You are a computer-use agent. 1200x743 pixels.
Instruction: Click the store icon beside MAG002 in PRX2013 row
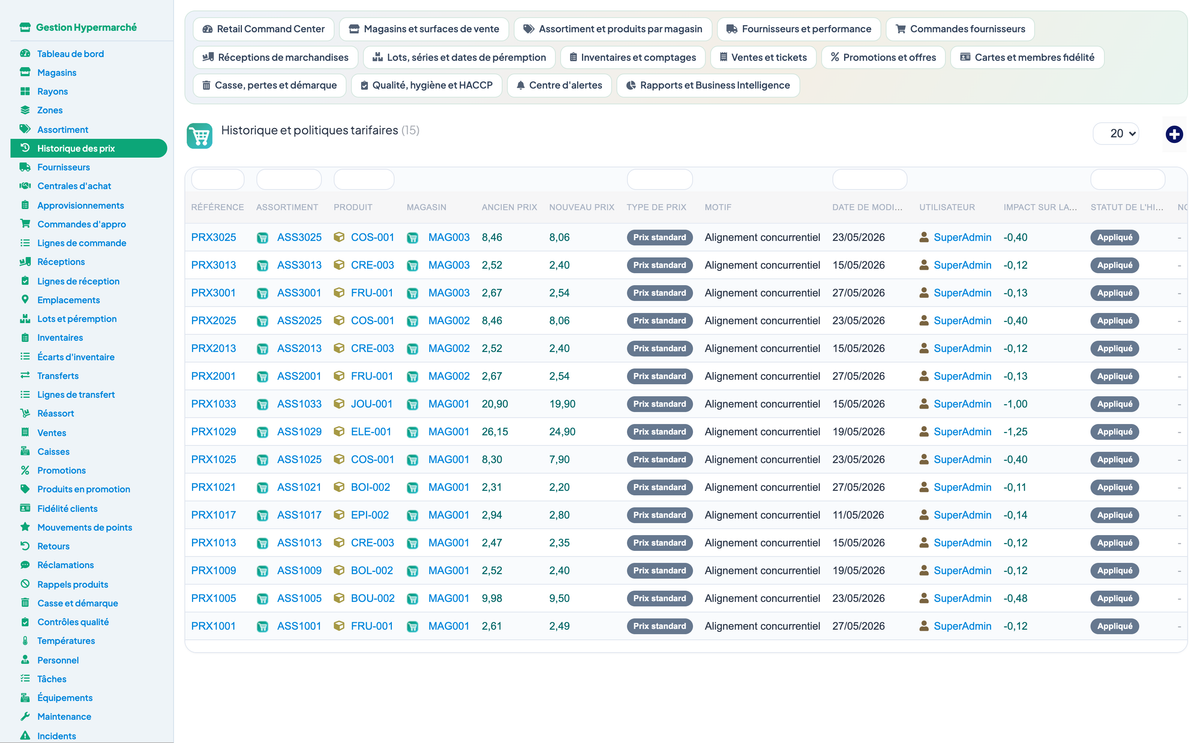coord(412,349)
